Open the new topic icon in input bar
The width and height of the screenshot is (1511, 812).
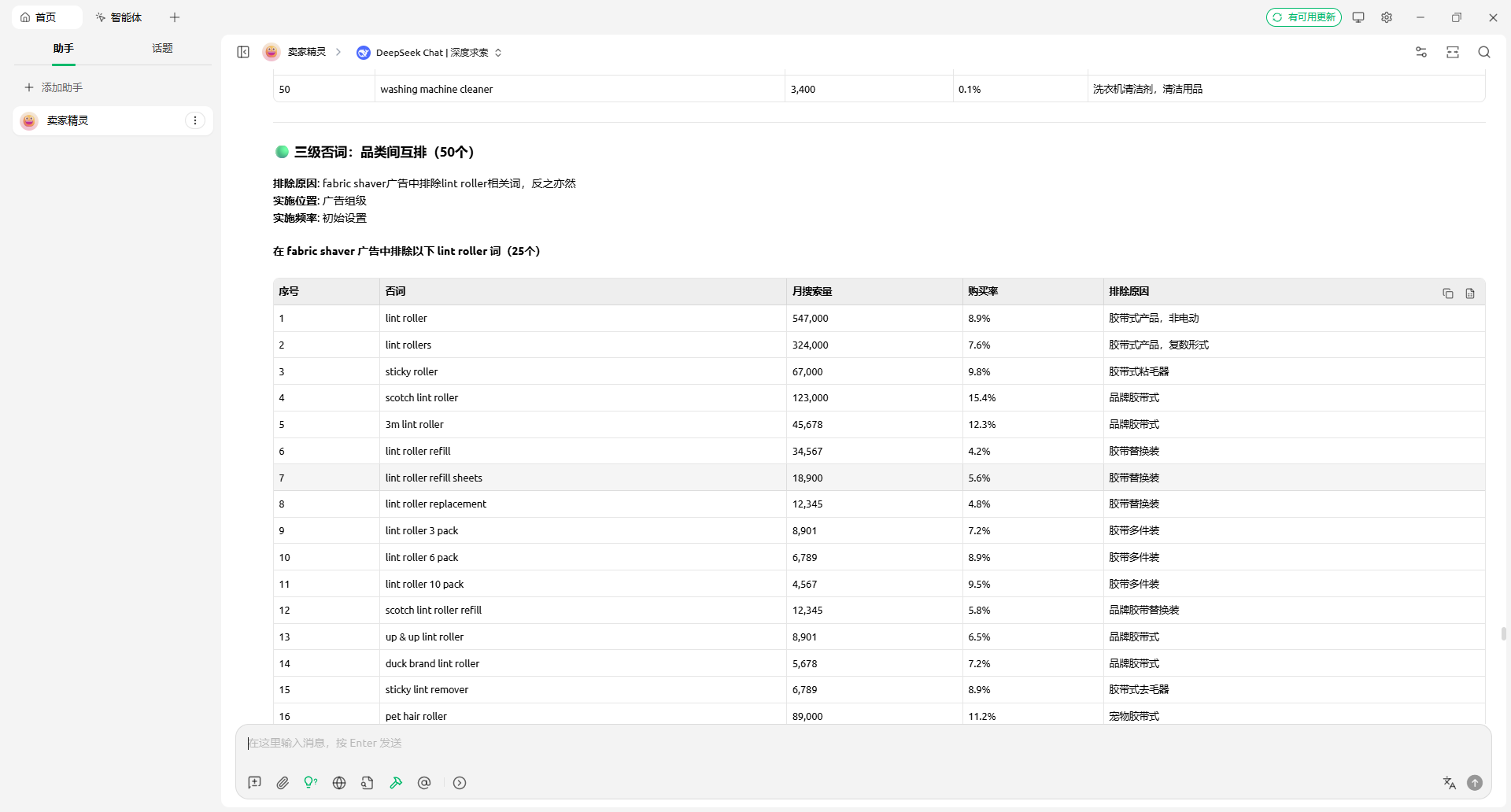pos(254,783)
